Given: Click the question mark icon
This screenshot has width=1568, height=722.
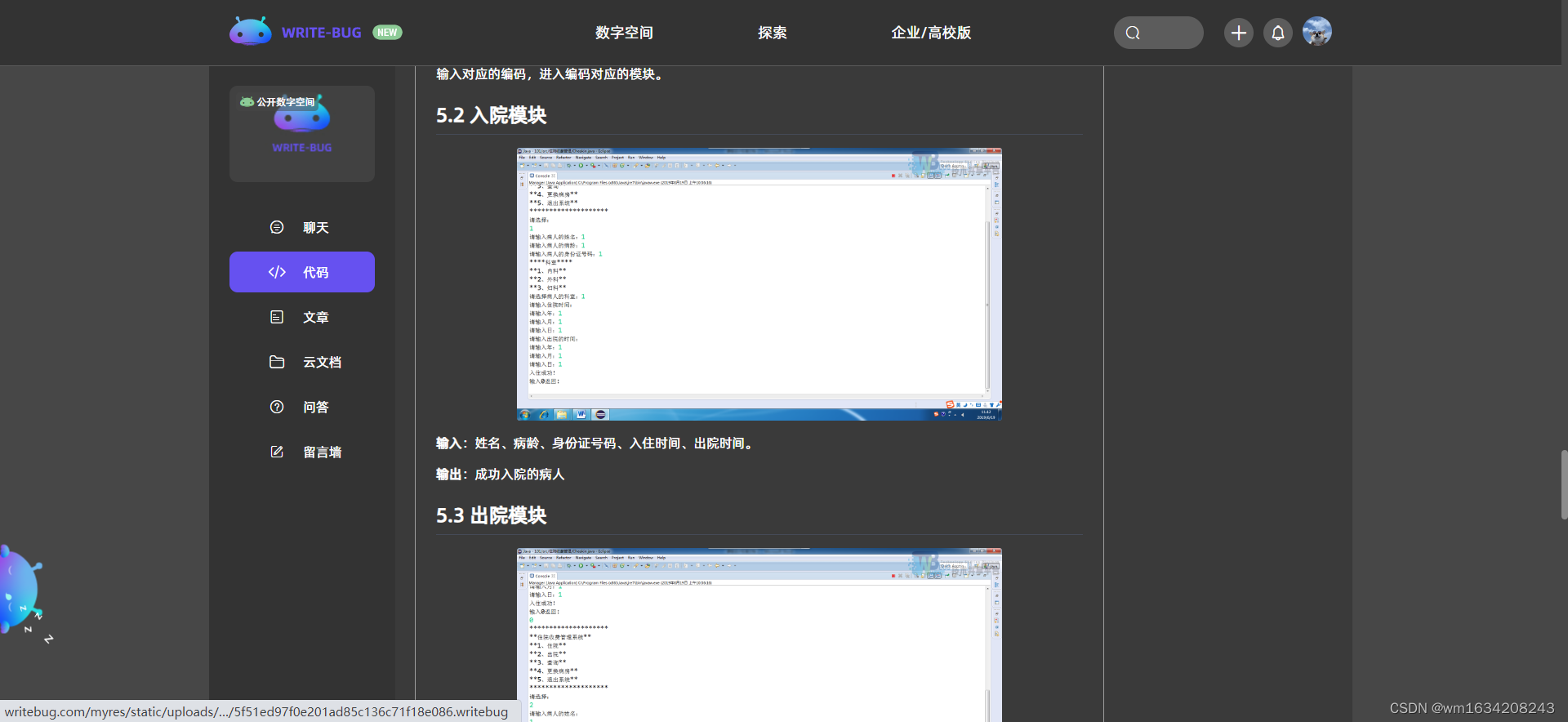Looking at the screenshot, I should [277, 407].
